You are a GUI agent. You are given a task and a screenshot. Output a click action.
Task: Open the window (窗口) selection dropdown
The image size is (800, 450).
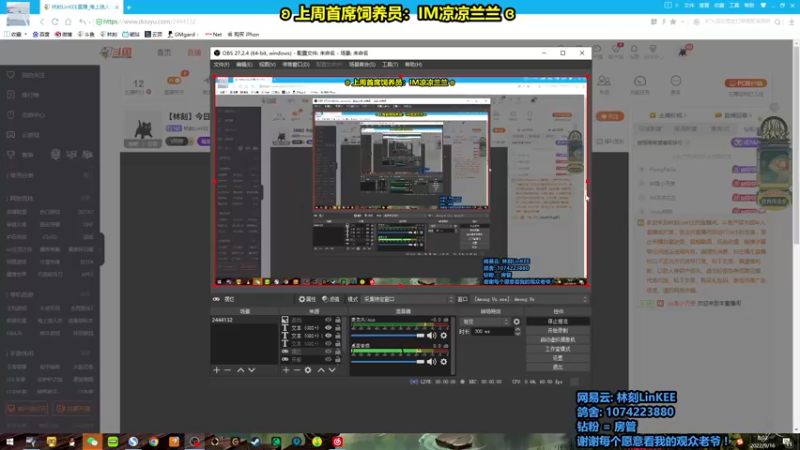(531, 299)
